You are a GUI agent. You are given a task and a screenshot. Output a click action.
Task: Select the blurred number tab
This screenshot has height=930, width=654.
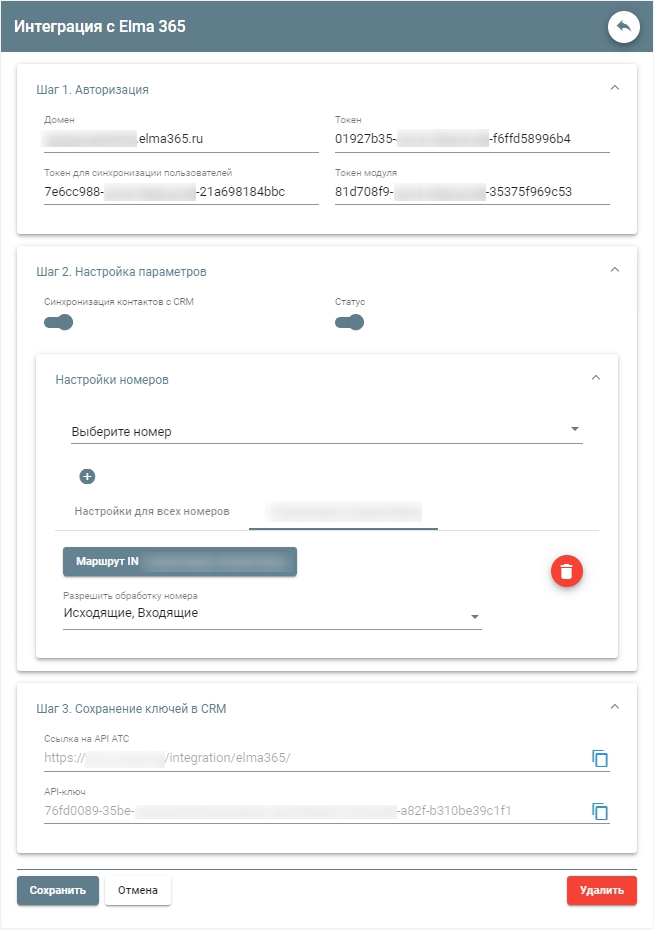343,511
